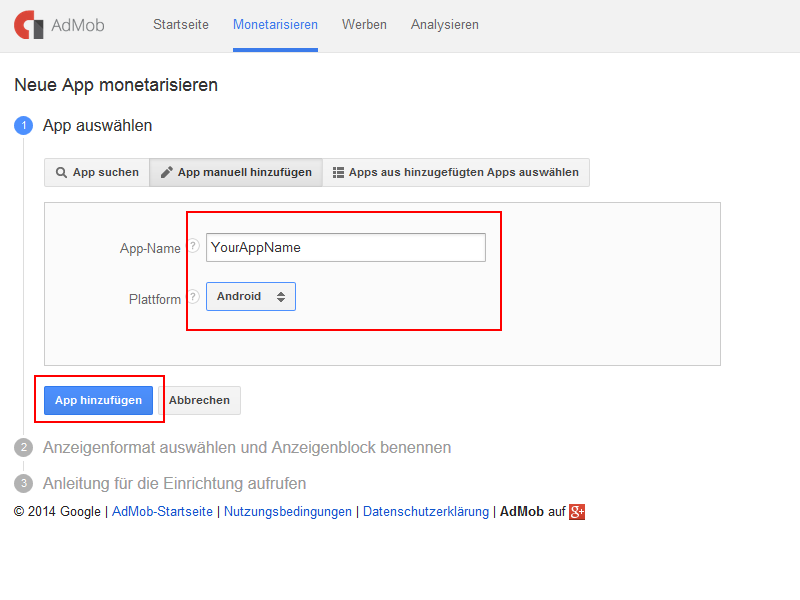Click the AdMob logo
This screenshot has height=600, width=800.
point(59,24)
